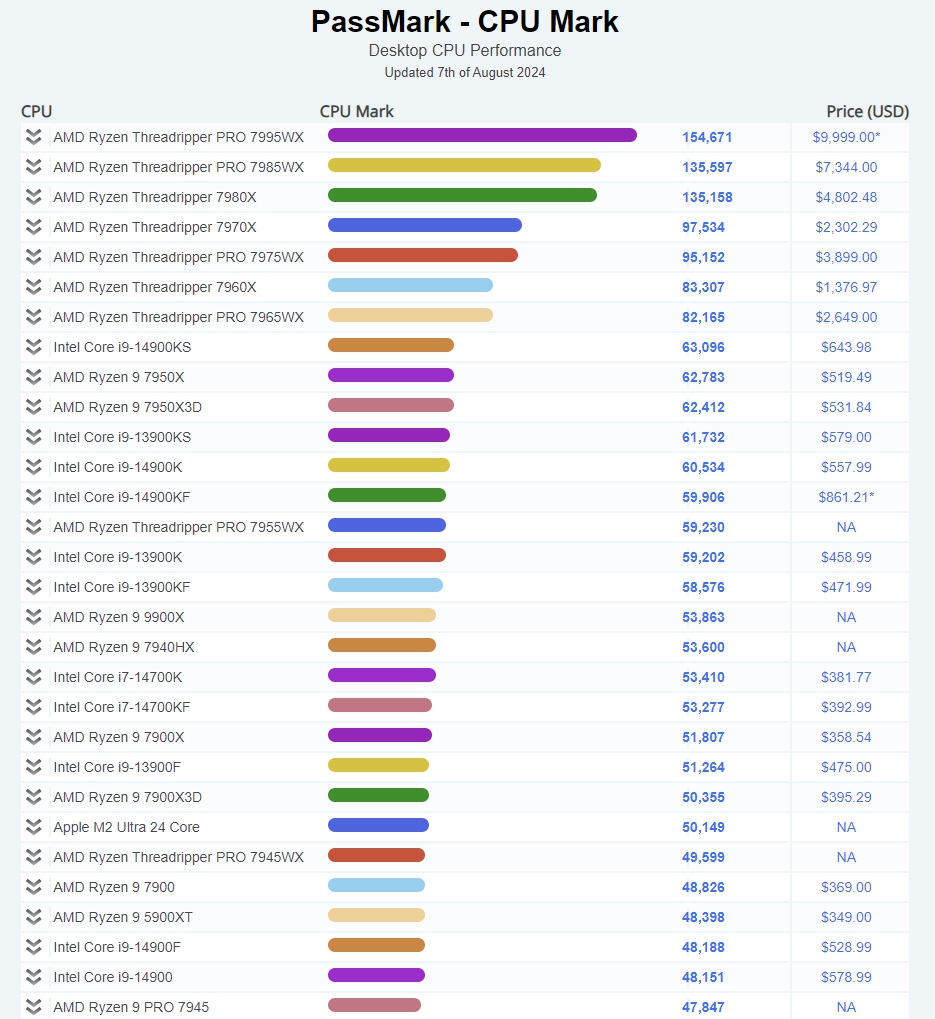Expand the Apple M2 Ultra 24 Core chevron
This screenshot has height=1019, width=935.
[x=34, y=827]
